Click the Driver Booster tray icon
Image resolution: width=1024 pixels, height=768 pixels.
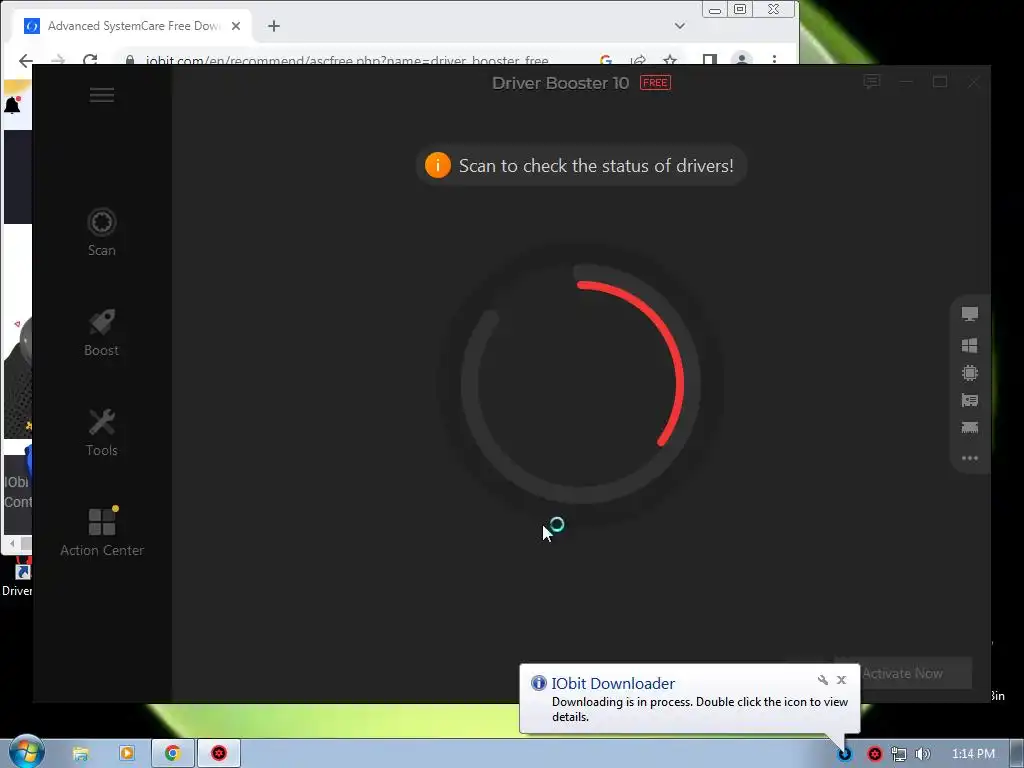click(x=874, y=754)
